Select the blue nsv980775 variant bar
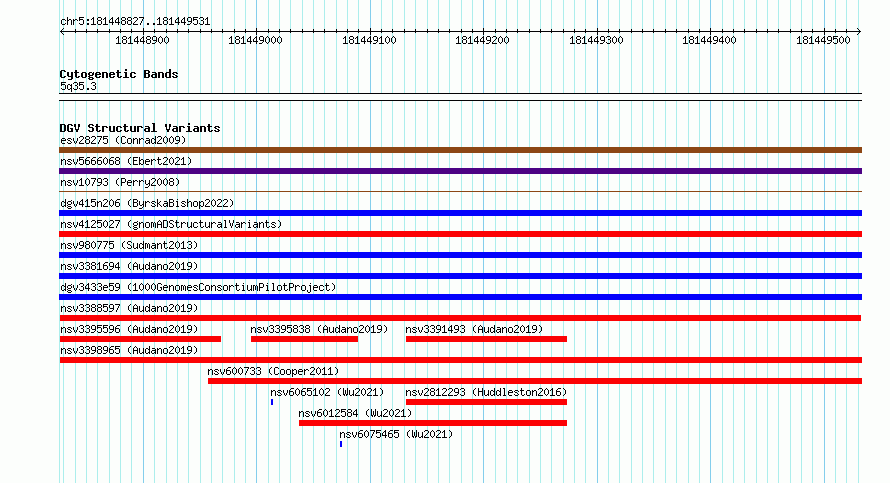The width and height of the screenshot is (890, 483). click(460, 255)
